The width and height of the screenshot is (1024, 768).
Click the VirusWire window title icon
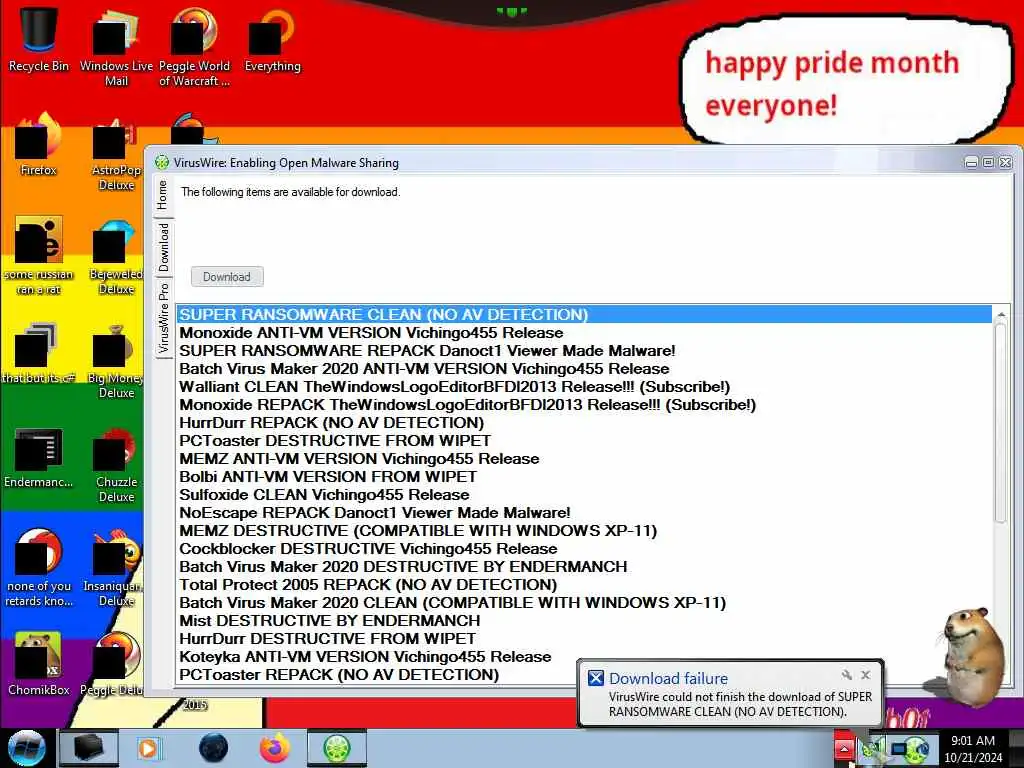(x=162, y=163)
